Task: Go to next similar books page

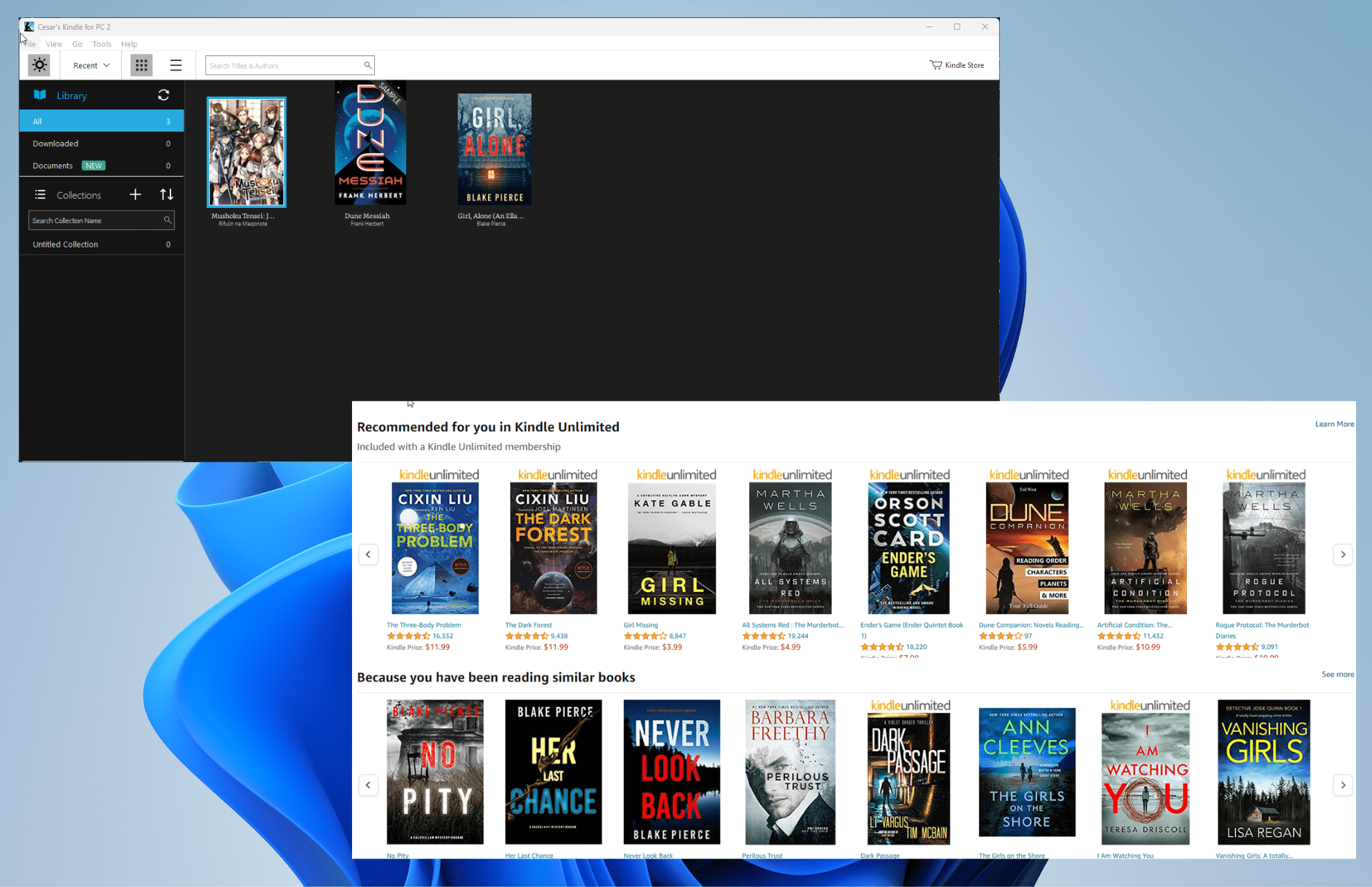Action: point(1343,785)
